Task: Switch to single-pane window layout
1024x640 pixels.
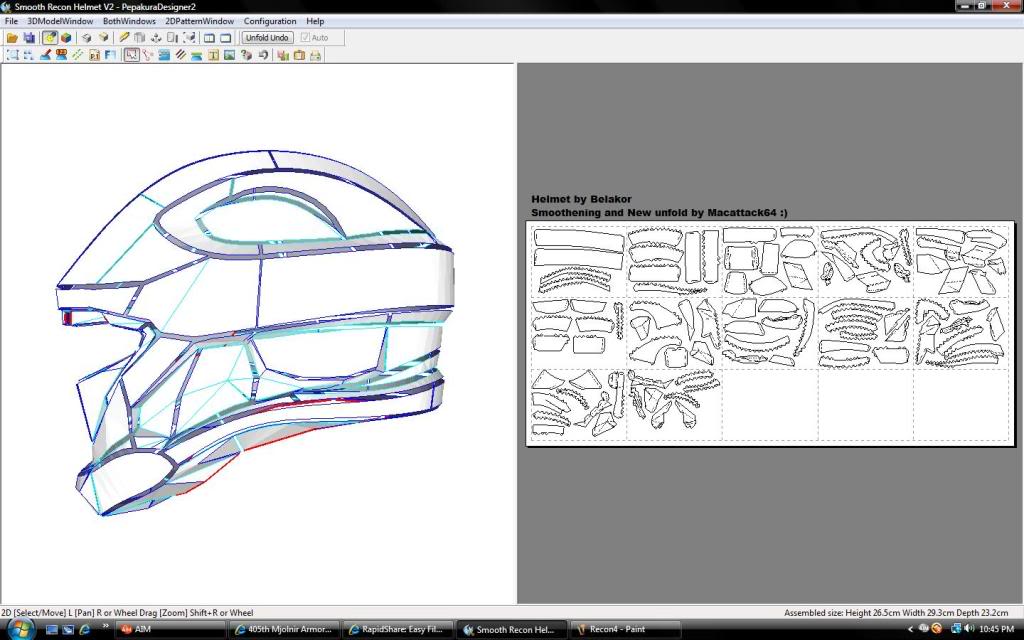Action: point(226,38)
